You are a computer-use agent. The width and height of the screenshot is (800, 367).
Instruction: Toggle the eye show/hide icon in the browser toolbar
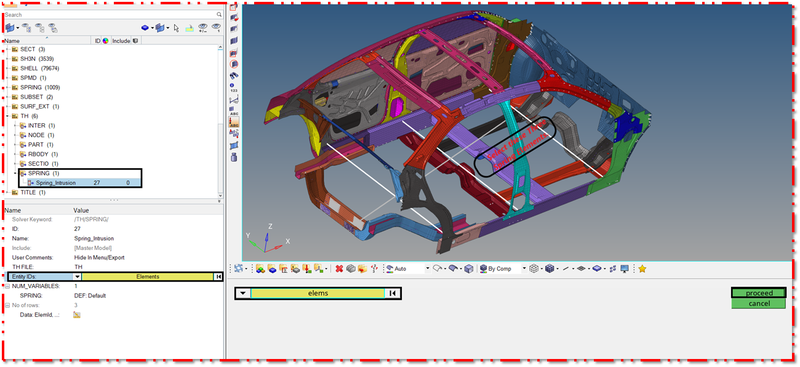coord(203,28)
